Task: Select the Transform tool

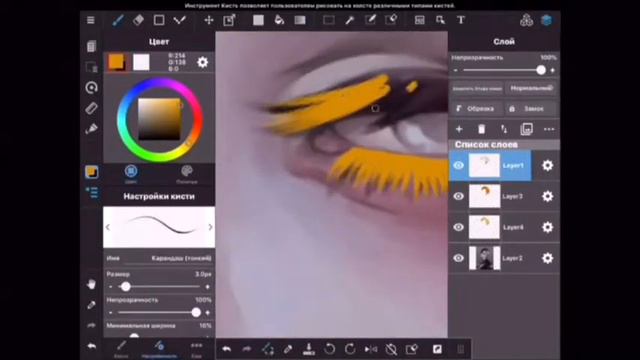Action: click(229, 20)
